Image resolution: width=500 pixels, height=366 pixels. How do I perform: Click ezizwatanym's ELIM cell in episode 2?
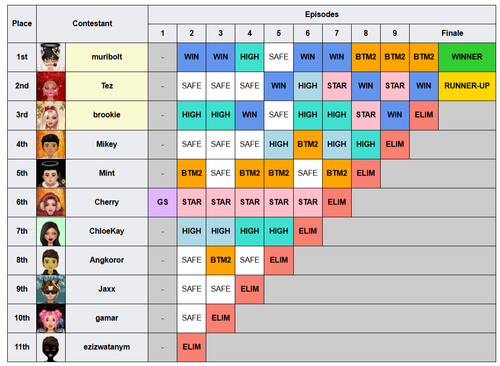coord(192,347)
